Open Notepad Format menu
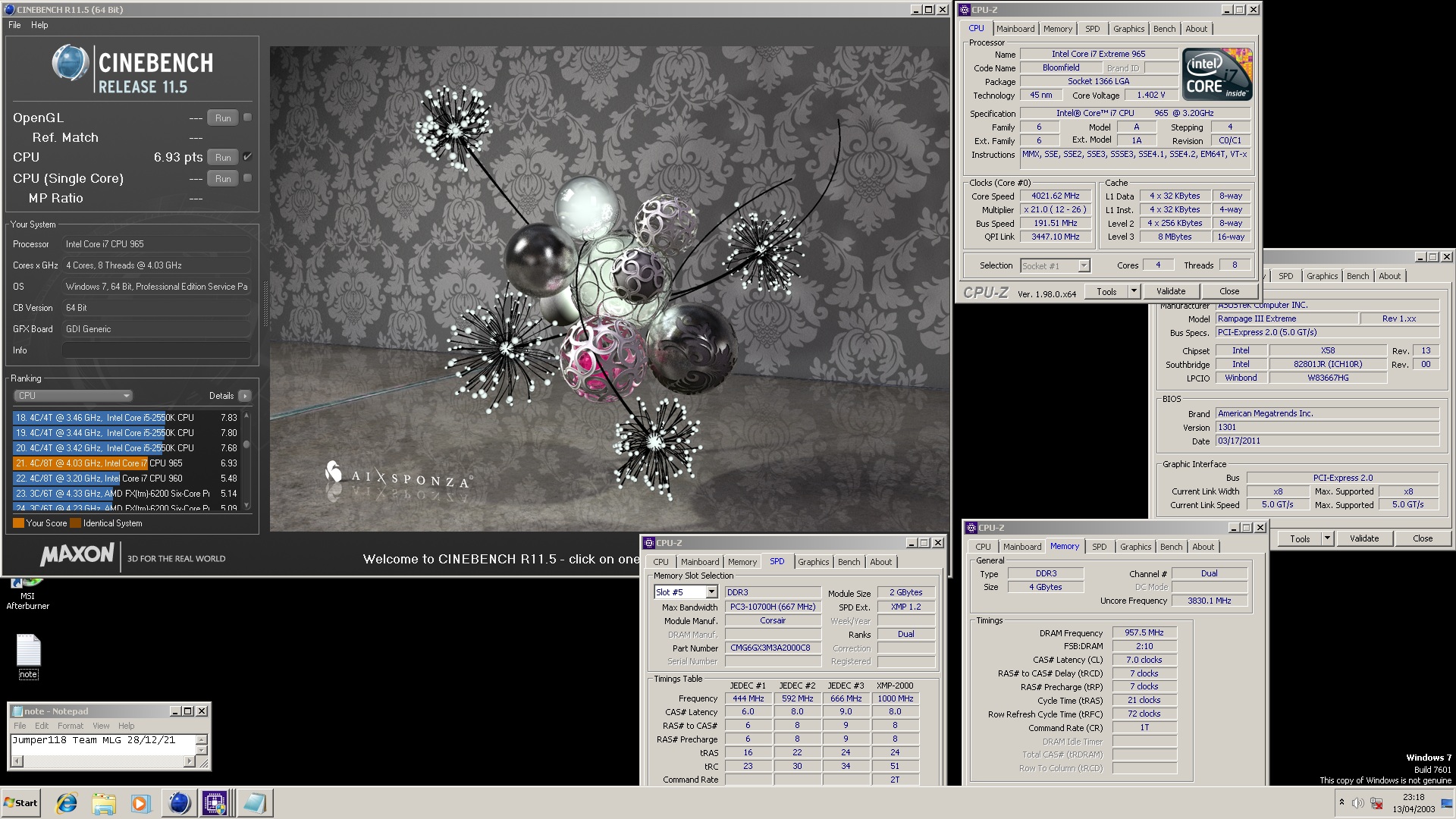 click(x=71, y=726)
